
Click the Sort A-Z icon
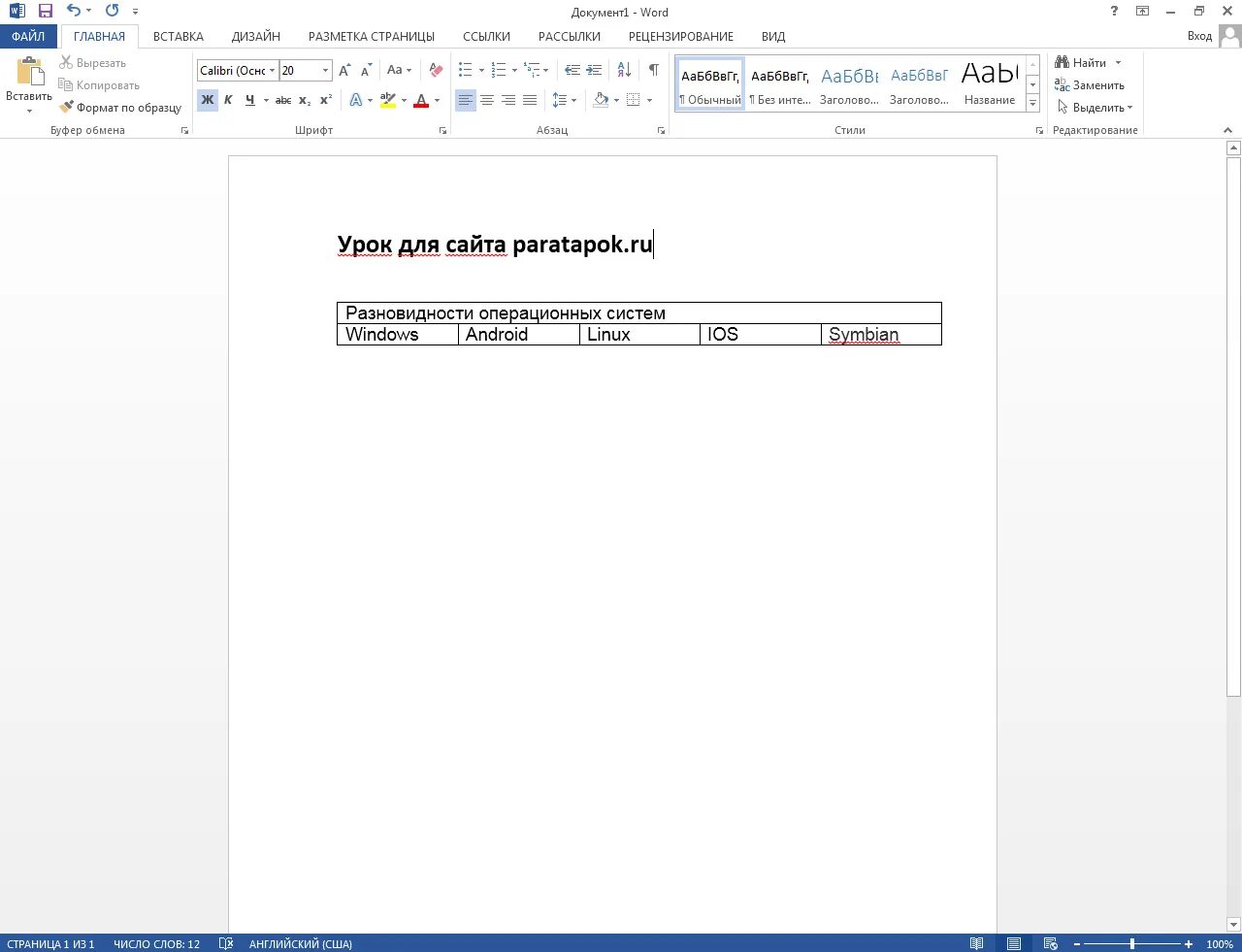[624, 71]
